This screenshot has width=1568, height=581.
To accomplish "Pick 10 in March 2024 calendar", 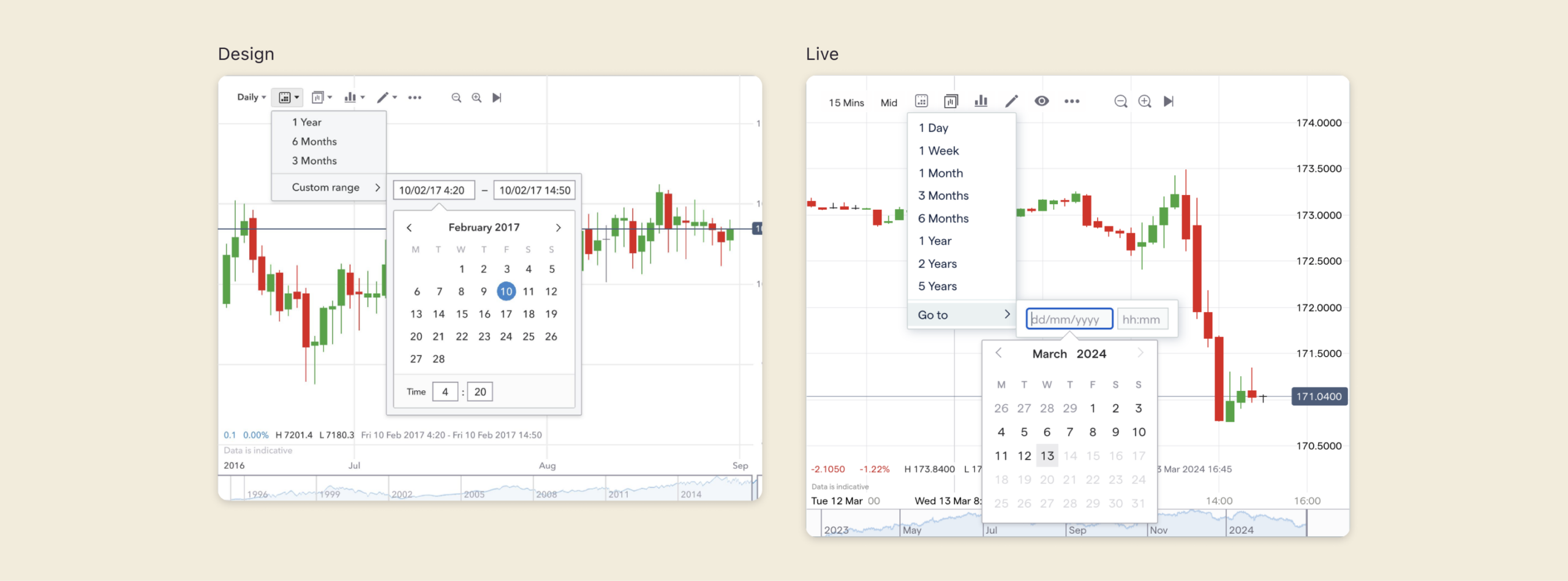I will [x=1139, y=432].
